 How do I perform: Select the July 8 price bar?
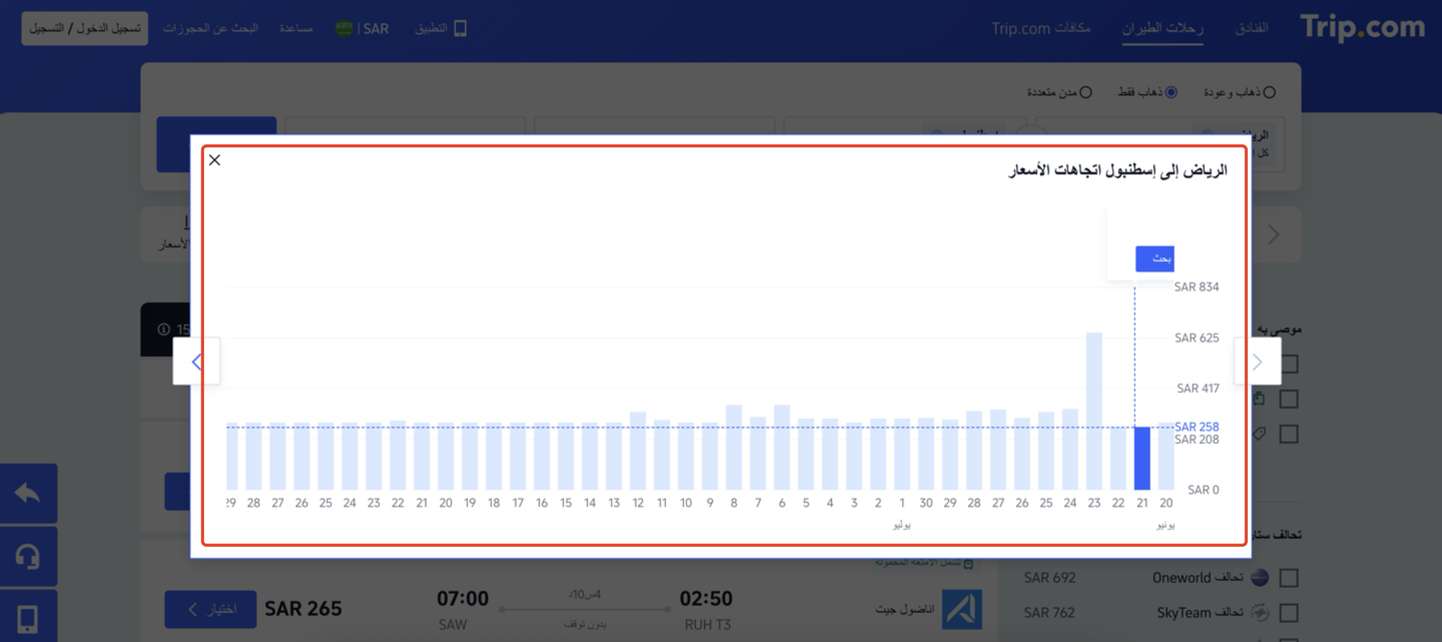734,447
